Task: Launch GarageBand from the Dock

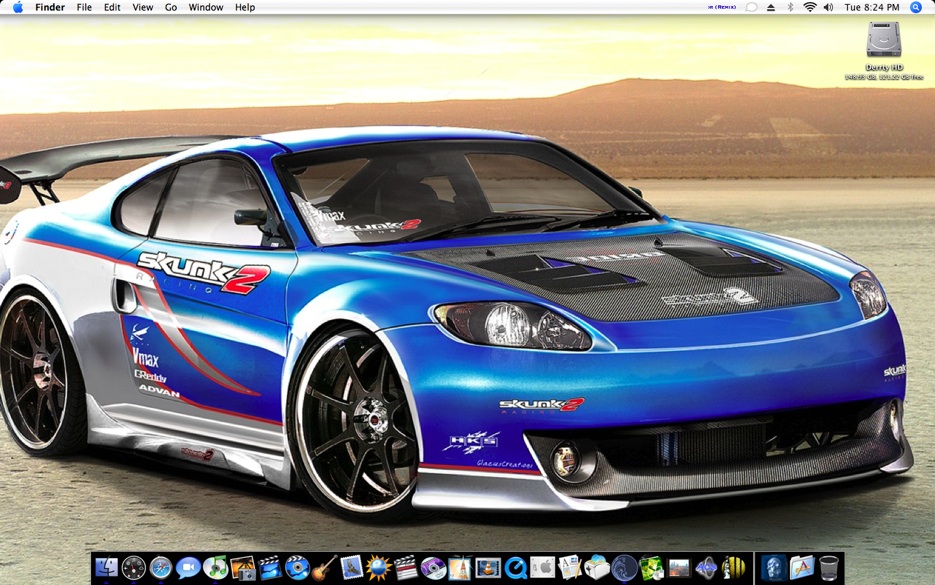Action: tap(324, 568)
